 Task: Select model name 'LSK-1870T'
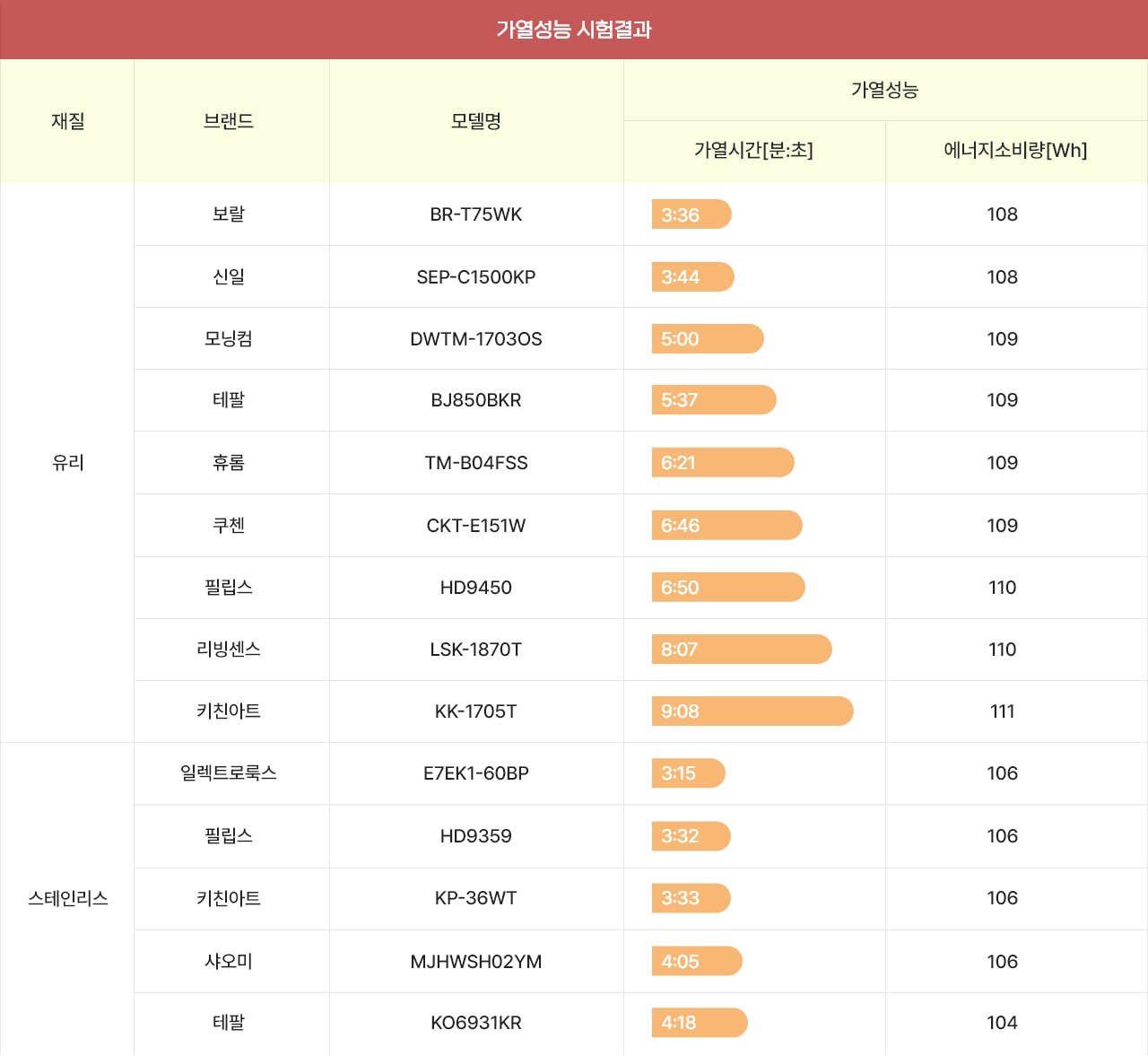tap(476, 650)
